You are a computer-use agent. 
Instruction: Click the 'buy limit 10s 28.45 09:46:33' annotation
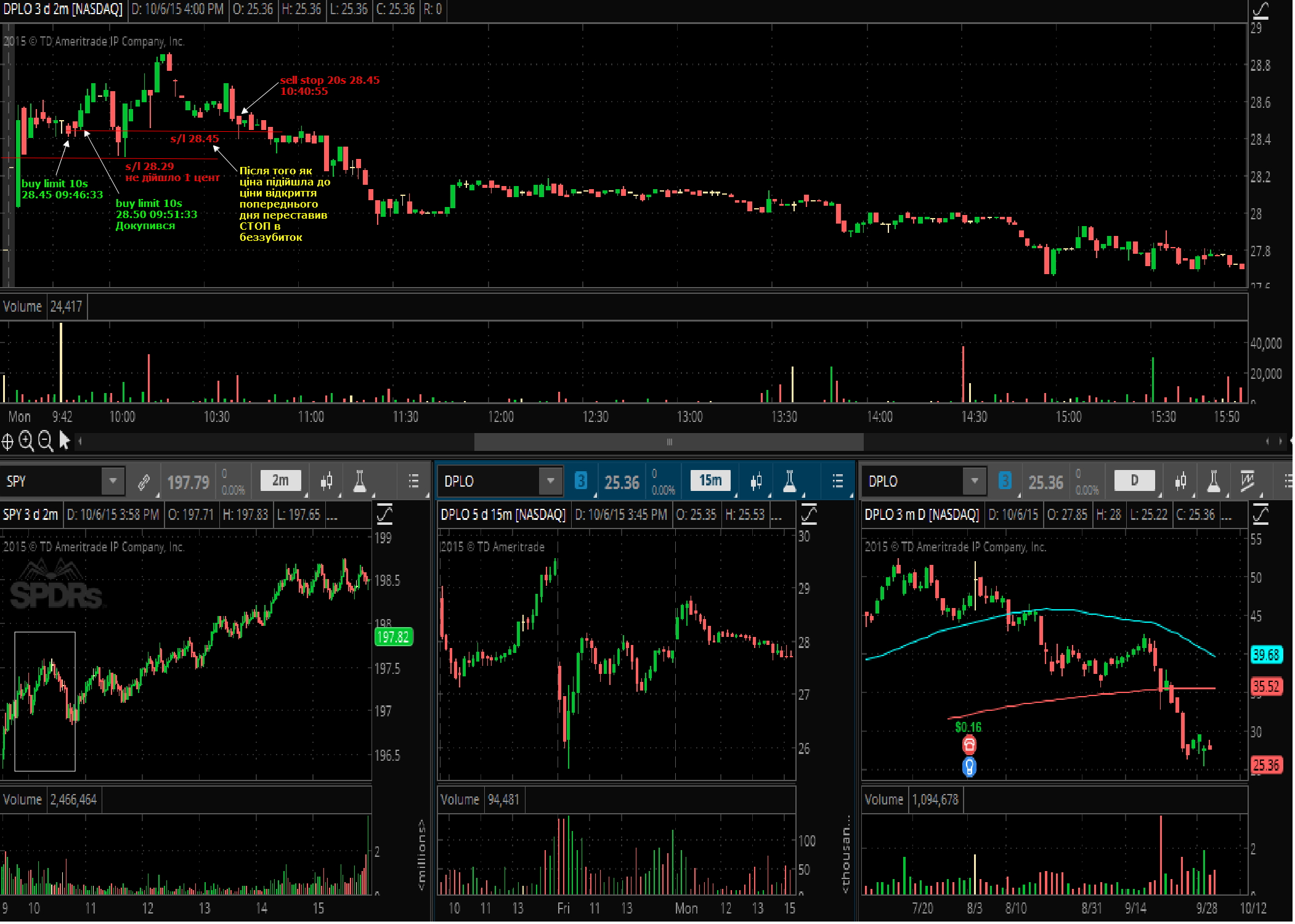tap(62, 189)
